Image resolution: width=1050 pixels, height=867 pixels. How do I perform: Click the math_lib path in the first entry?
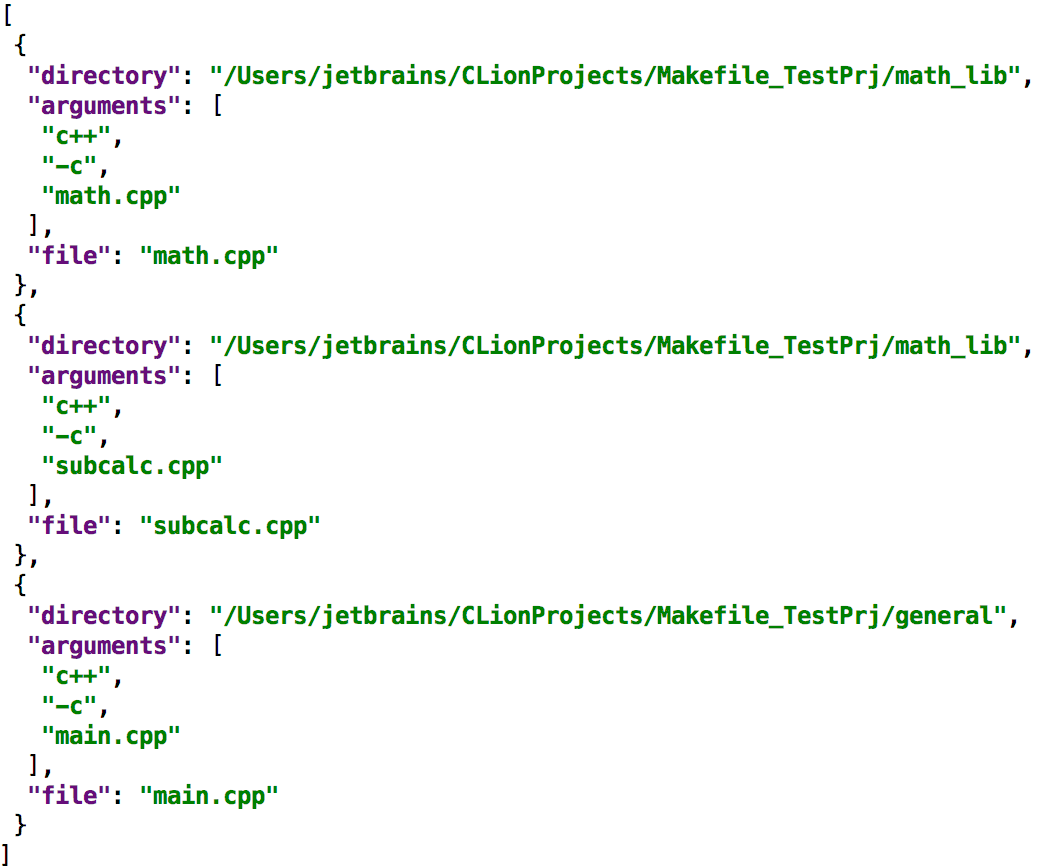click(x=615, y=76)
